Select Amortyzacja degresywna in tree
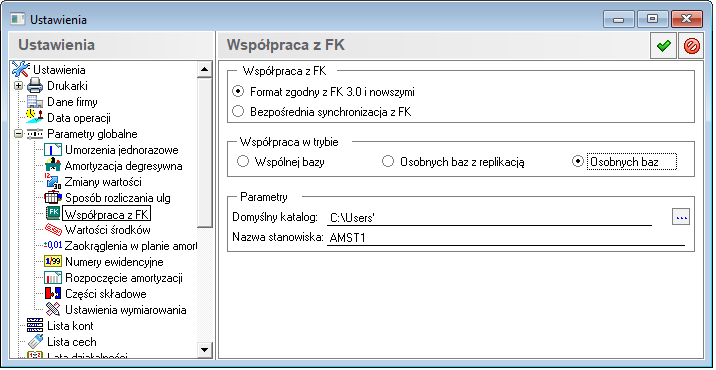This screenshot has width=716, height=370. [x=123, y=166]
